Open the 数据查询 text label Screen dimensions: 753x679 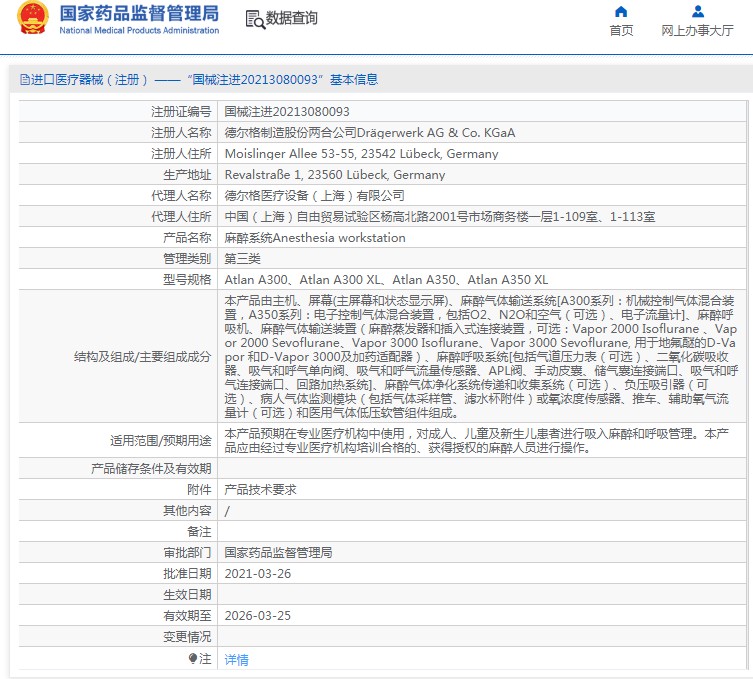pos(292,19)
